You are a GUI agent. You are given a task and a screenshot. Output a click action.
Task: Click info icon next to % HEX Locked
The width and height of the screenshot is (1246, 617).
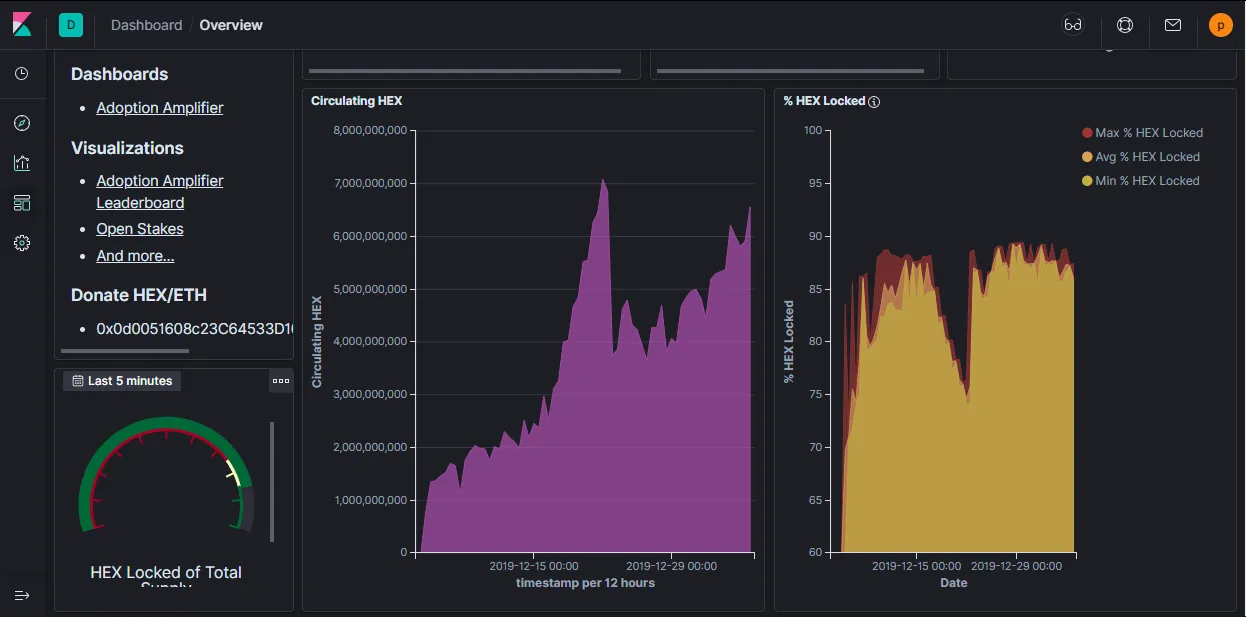[874, 102]
